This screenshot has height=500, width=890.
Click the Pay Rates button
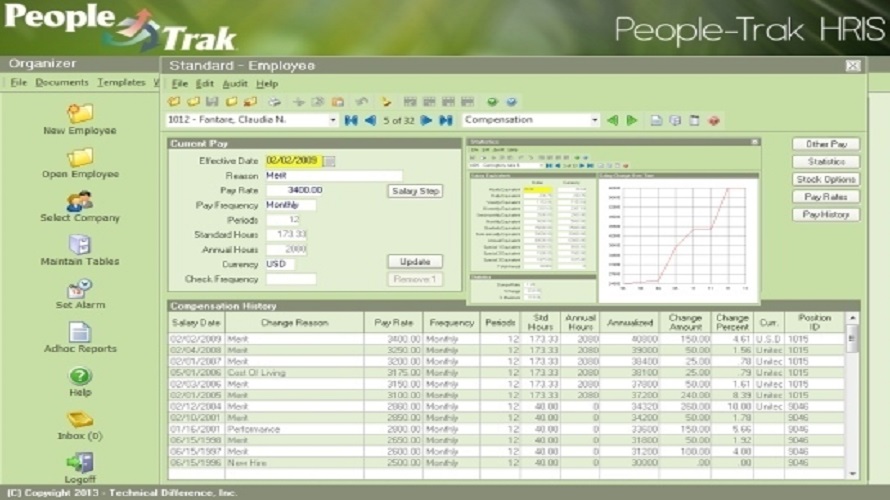tap(826, 197)
